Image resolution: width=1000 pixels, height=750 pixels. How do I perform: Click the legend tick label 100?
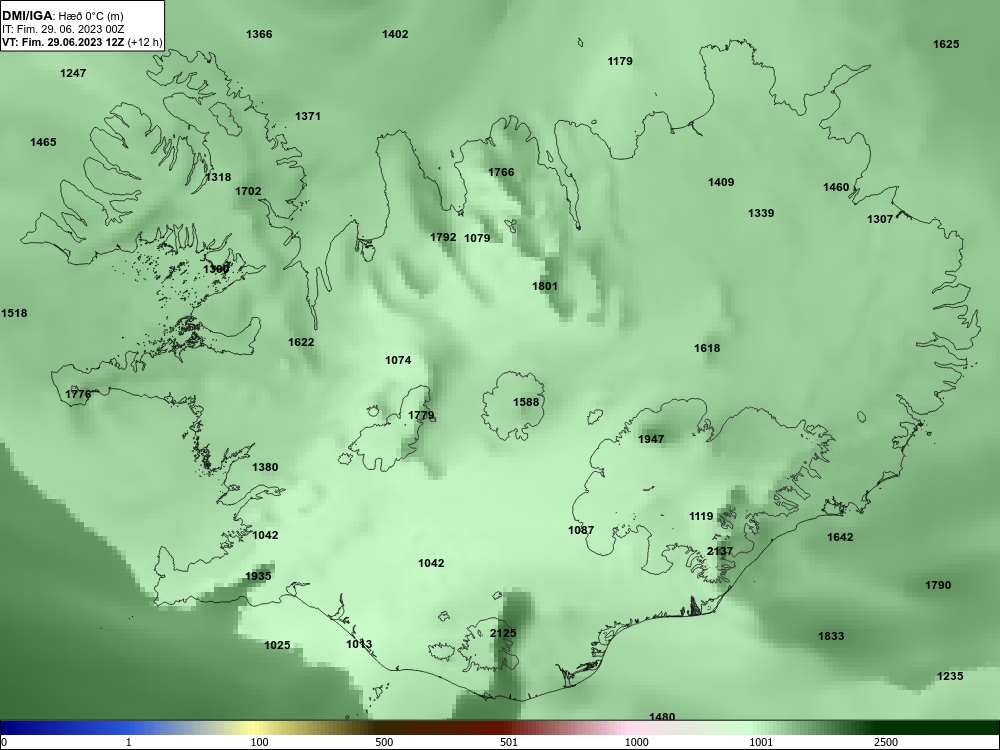tap(259, 743)
